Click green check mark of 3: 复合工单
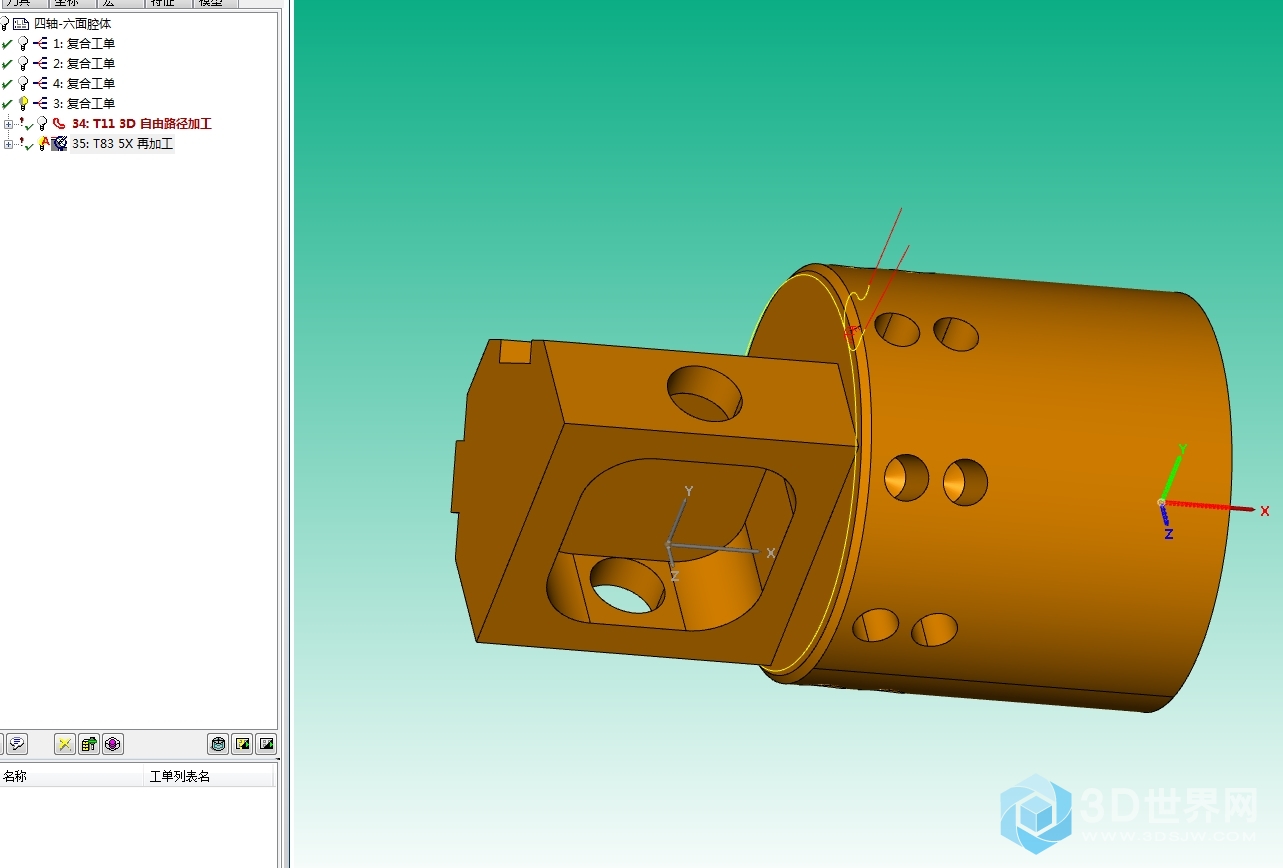Image resolution: width=1283 pixels, height=868 pixels. tap(7, 104)
